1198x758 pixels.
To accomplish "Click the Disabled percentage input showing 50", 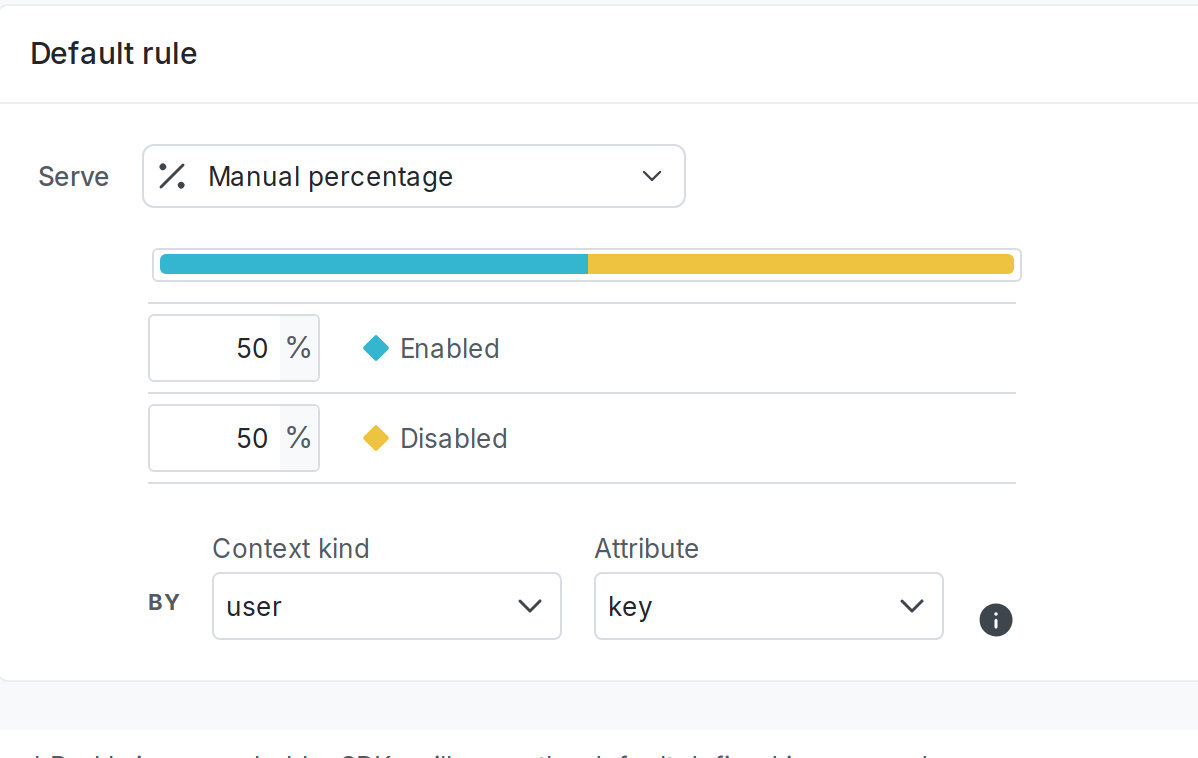I will pos(216,438).
